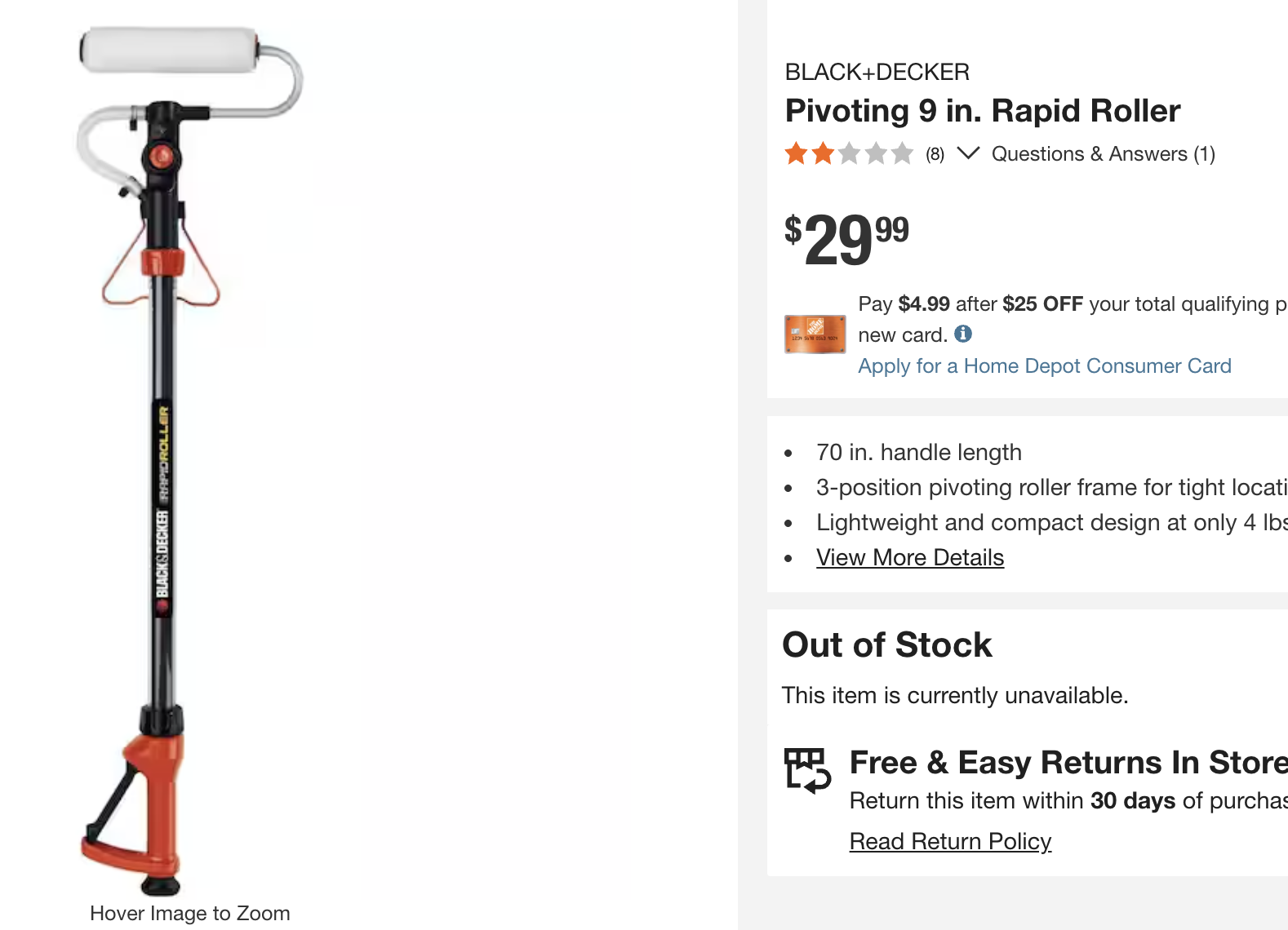This screenshot has height=930, width=1288.
Task: Click the first orange rating star
Action: [796, 153]
